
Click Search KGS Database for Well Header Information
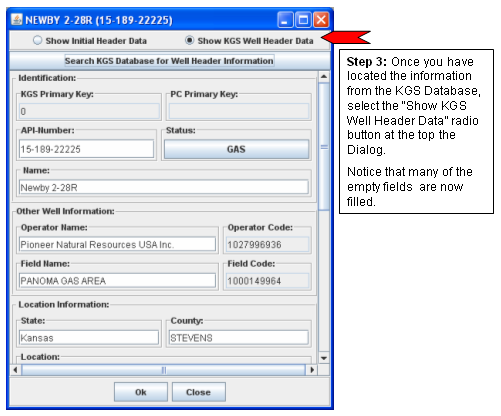pyautogui.click(x=169, y=61)
